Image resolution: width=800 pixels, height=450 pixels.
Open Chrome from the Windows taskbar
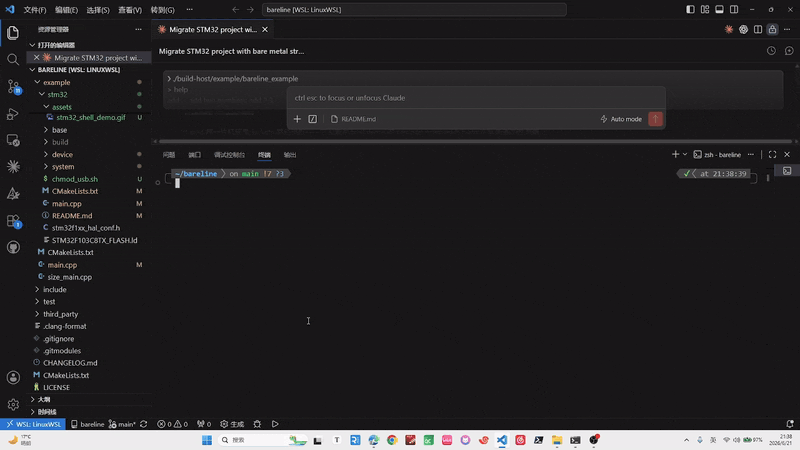[392, 440]
